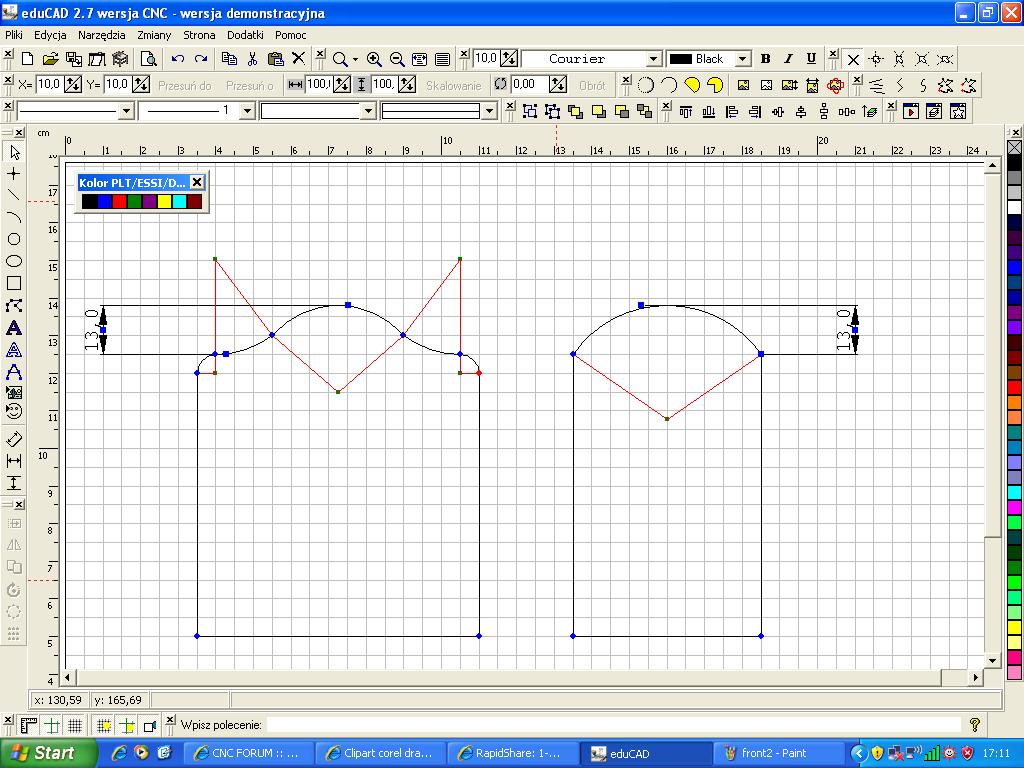Open the Zmiany menu
Image resolution: width=1024 pixels, height=768 pixels.
coord(154,35)
